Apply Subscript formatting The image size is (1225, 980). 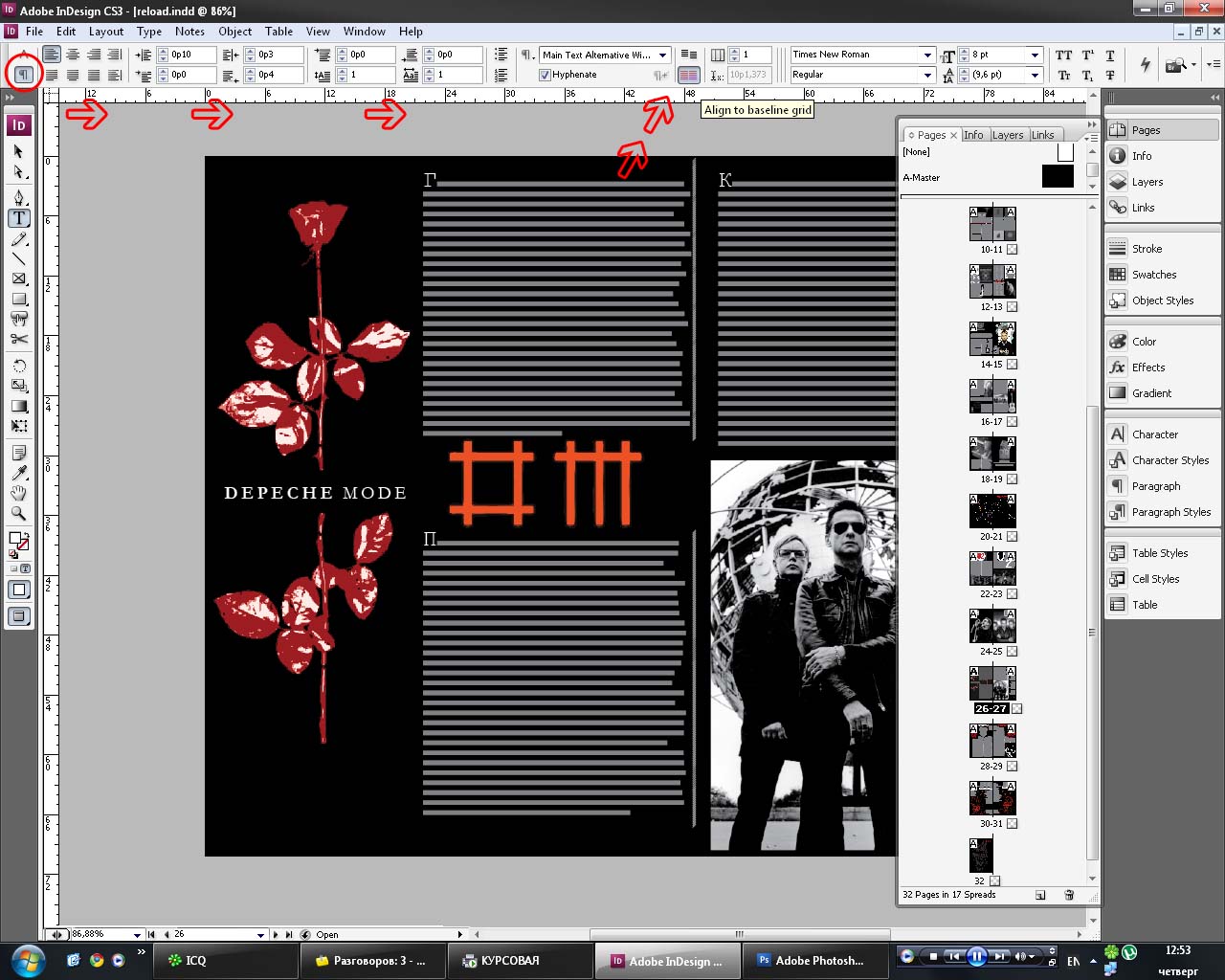point(1087,75)
